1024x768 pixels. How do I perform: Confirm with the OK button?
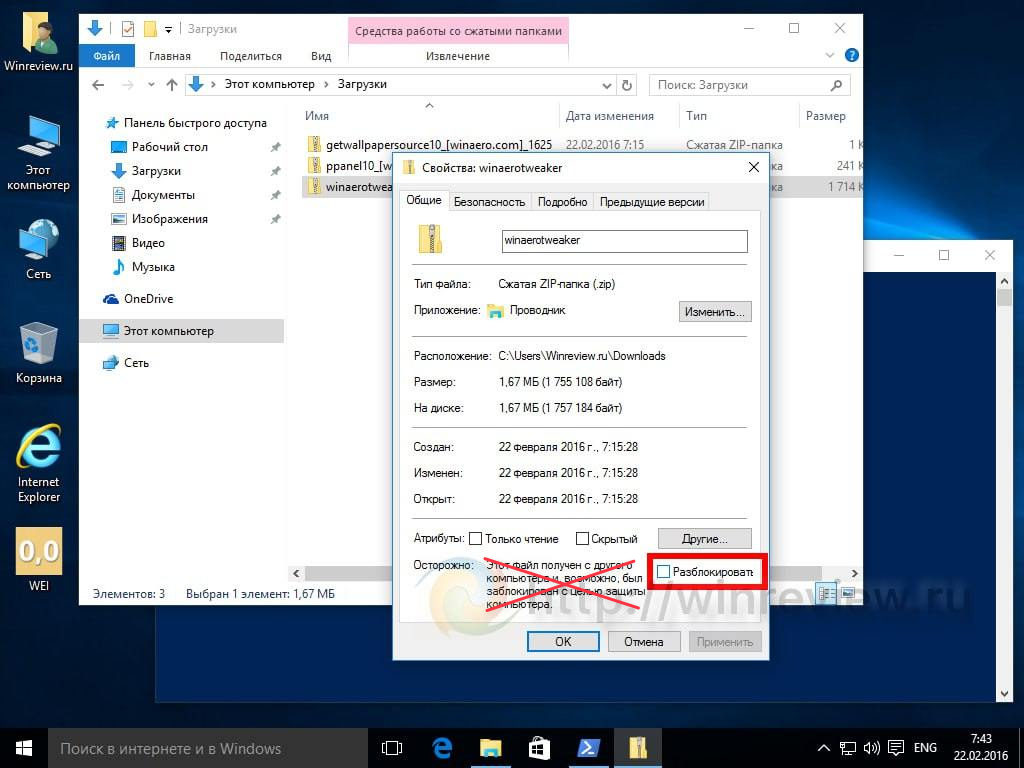click(x=563, y=641)
